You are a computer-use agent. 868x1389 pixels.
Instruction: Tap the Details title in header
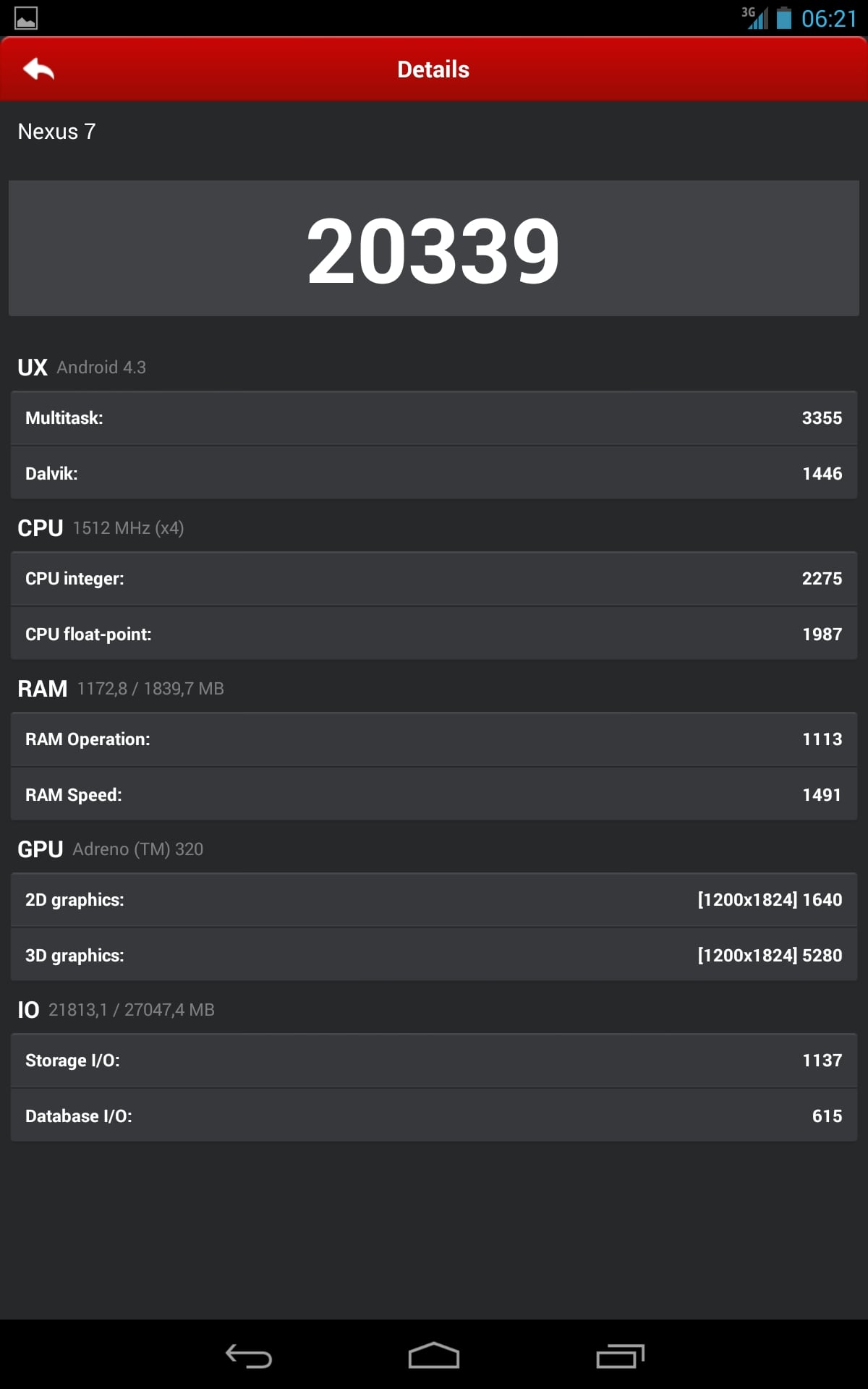pos(433,69)
